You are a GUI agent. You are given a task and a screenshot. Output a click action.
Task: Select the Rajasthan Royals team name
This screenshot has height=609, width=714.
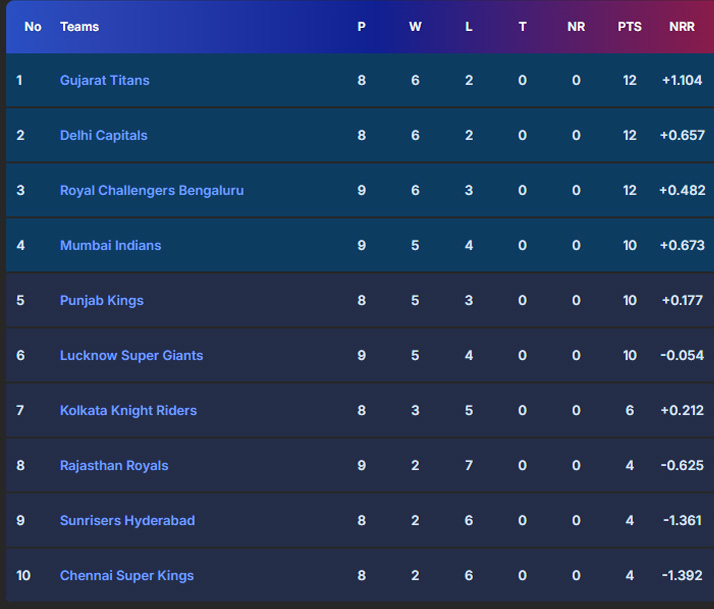(x=114, y=465)
